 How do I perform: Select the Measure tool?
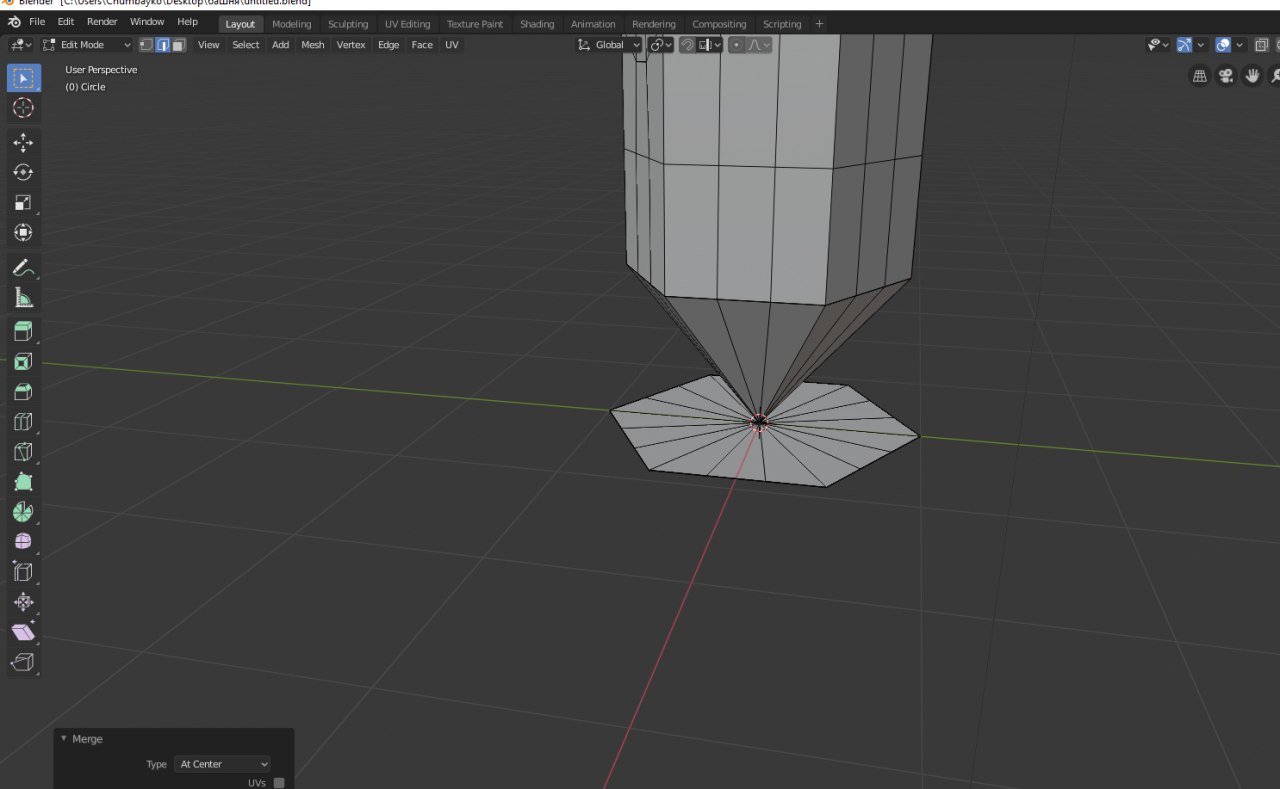pos(23,298)
